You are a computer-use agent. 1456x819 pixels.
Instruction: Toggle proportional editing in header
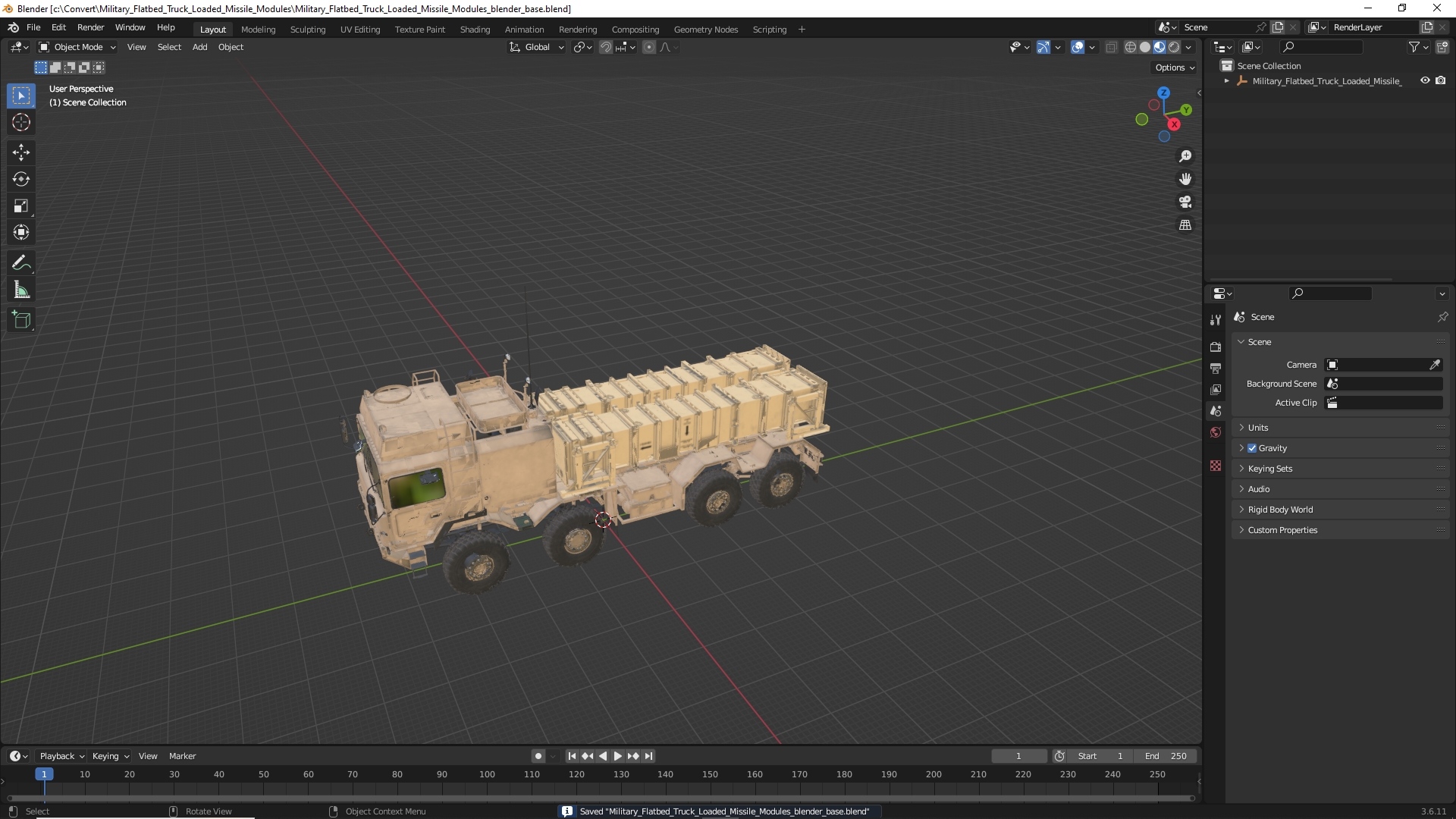(x=649, y=47)
